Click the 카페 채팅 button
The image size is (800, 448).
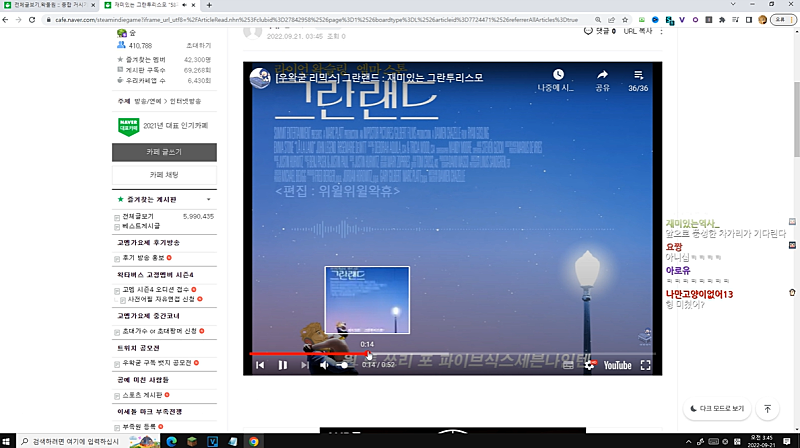point(165,174)
